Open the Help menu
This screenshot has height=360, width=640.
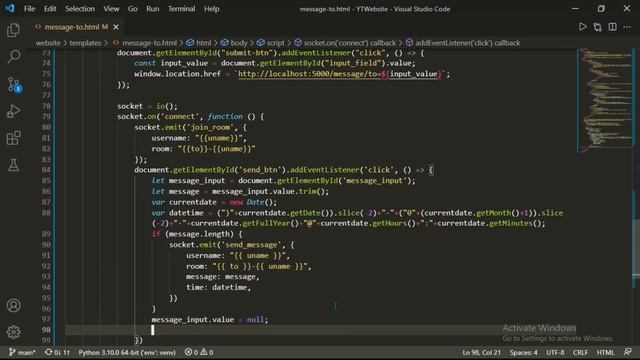coord(211,9)
